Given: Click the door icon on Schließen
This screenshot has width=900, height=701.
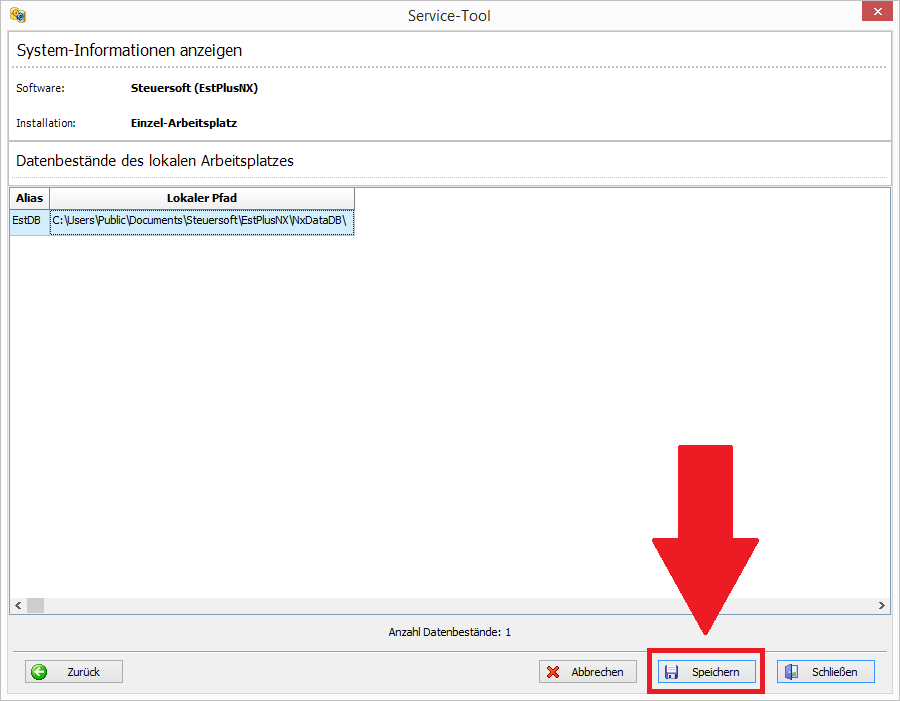Looking at the screenshot, I should 791,672.
